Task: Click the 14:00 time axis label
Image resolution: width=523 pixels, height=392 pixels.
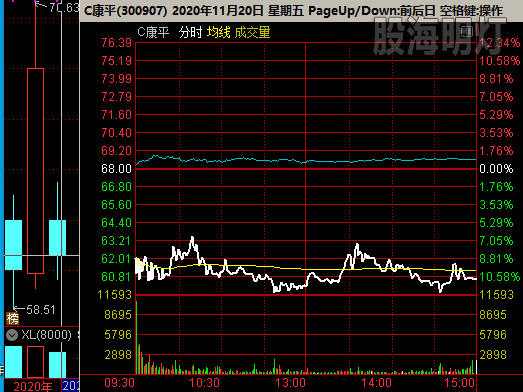Action: click(x=377, y=383)
